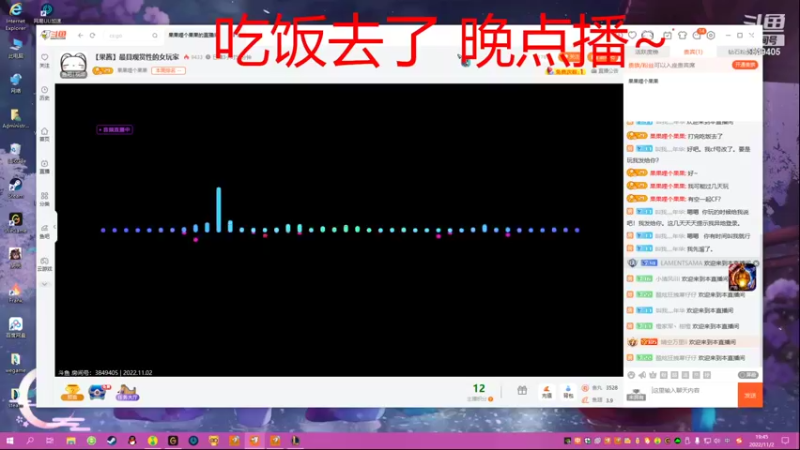
Task: Expand more sidebar items with the down chevron
Action: pyautogui.click(x=44, y=284)
